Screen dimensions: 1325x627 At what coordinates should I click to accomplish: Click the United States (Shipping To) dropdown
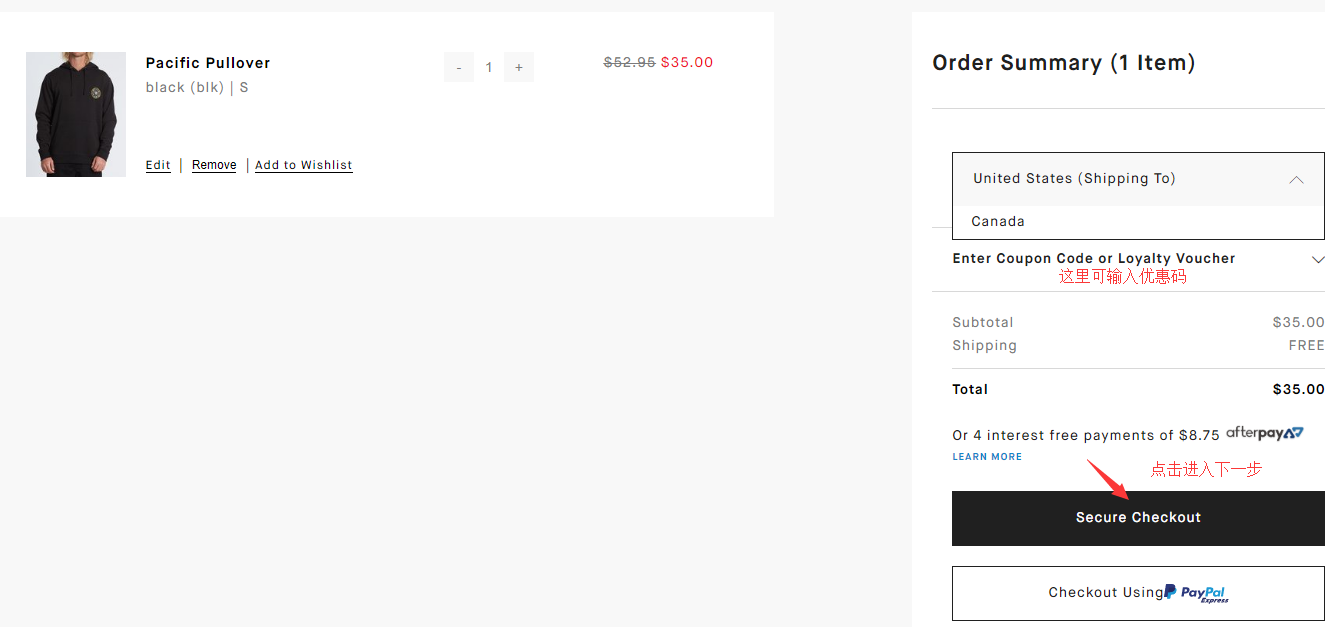click(x=1075, y=179)
